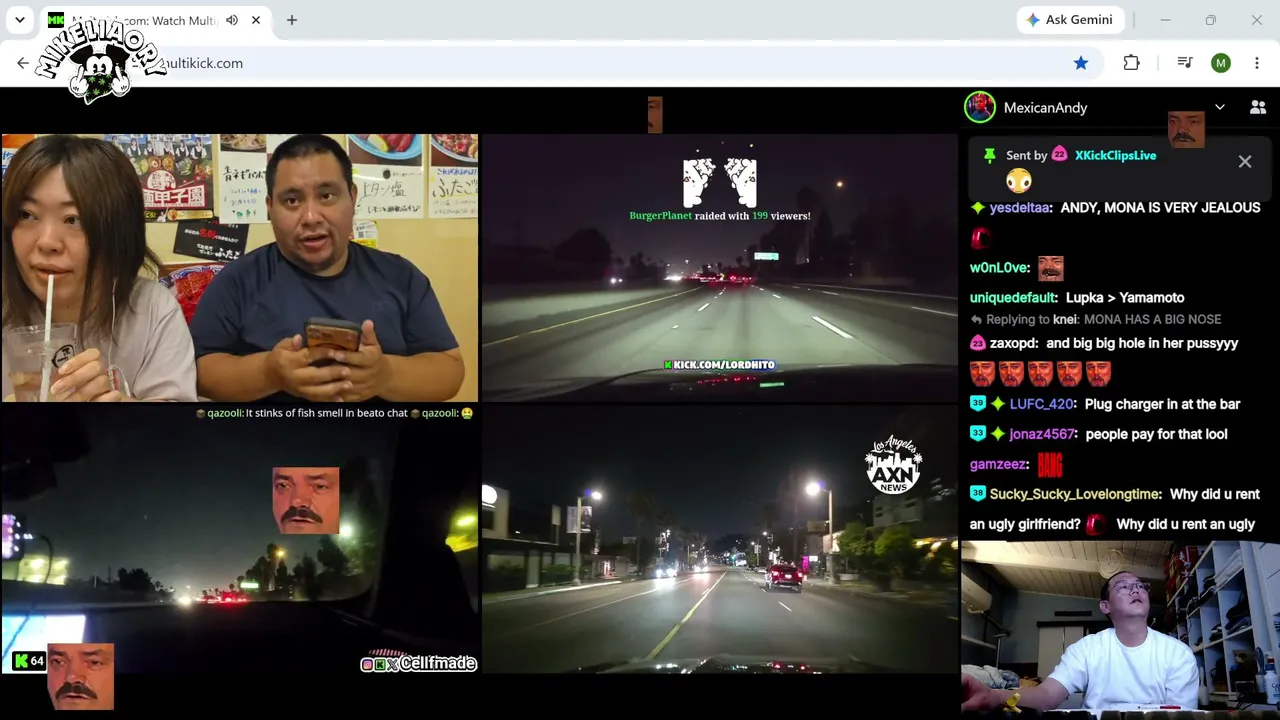Click the red BANG emote by gamzeez

1049,464
